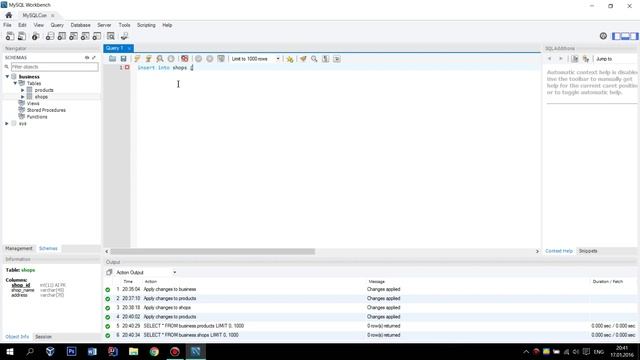Open the search table data tool
Screen dimensions: 640x360
point(111,36)
